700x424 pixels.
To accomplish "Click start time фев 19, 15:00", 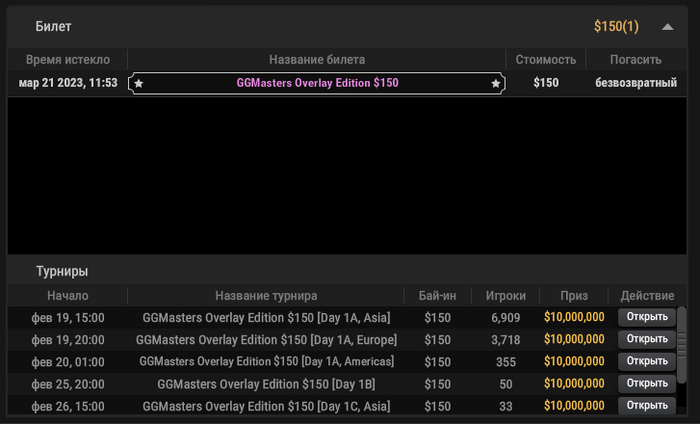I will click(x=68, y=318).
